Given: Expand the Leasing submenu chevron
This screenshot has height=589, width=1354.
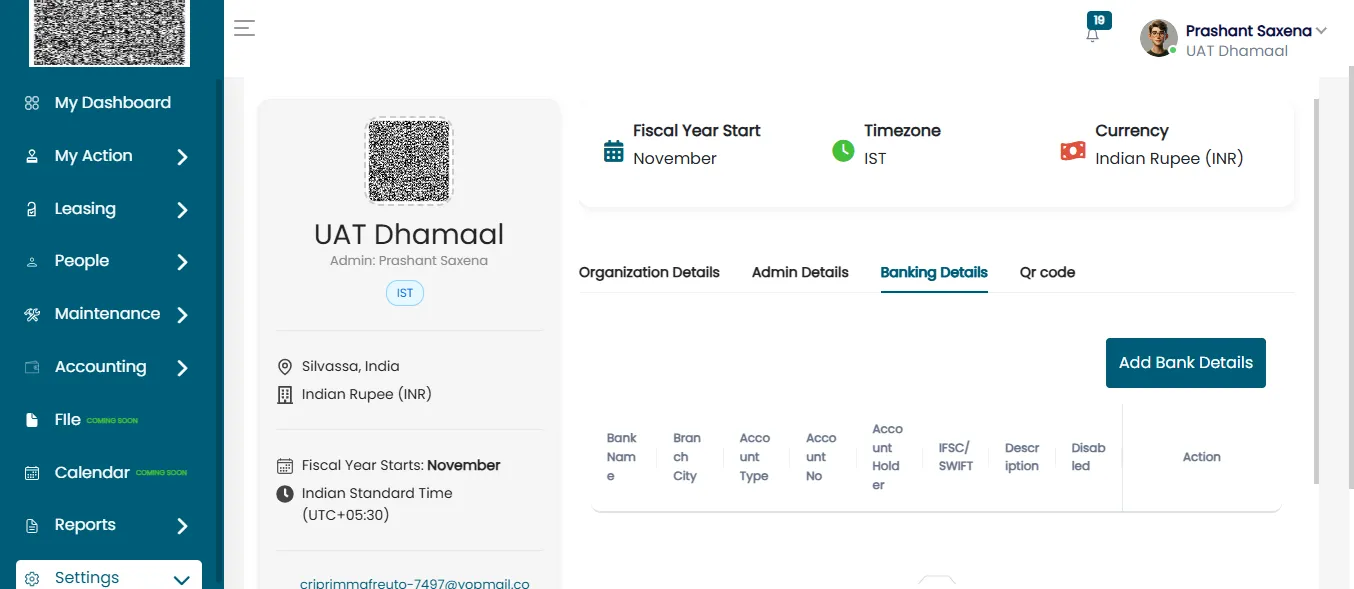Looking at the screenshot, I should coord(182,210).
